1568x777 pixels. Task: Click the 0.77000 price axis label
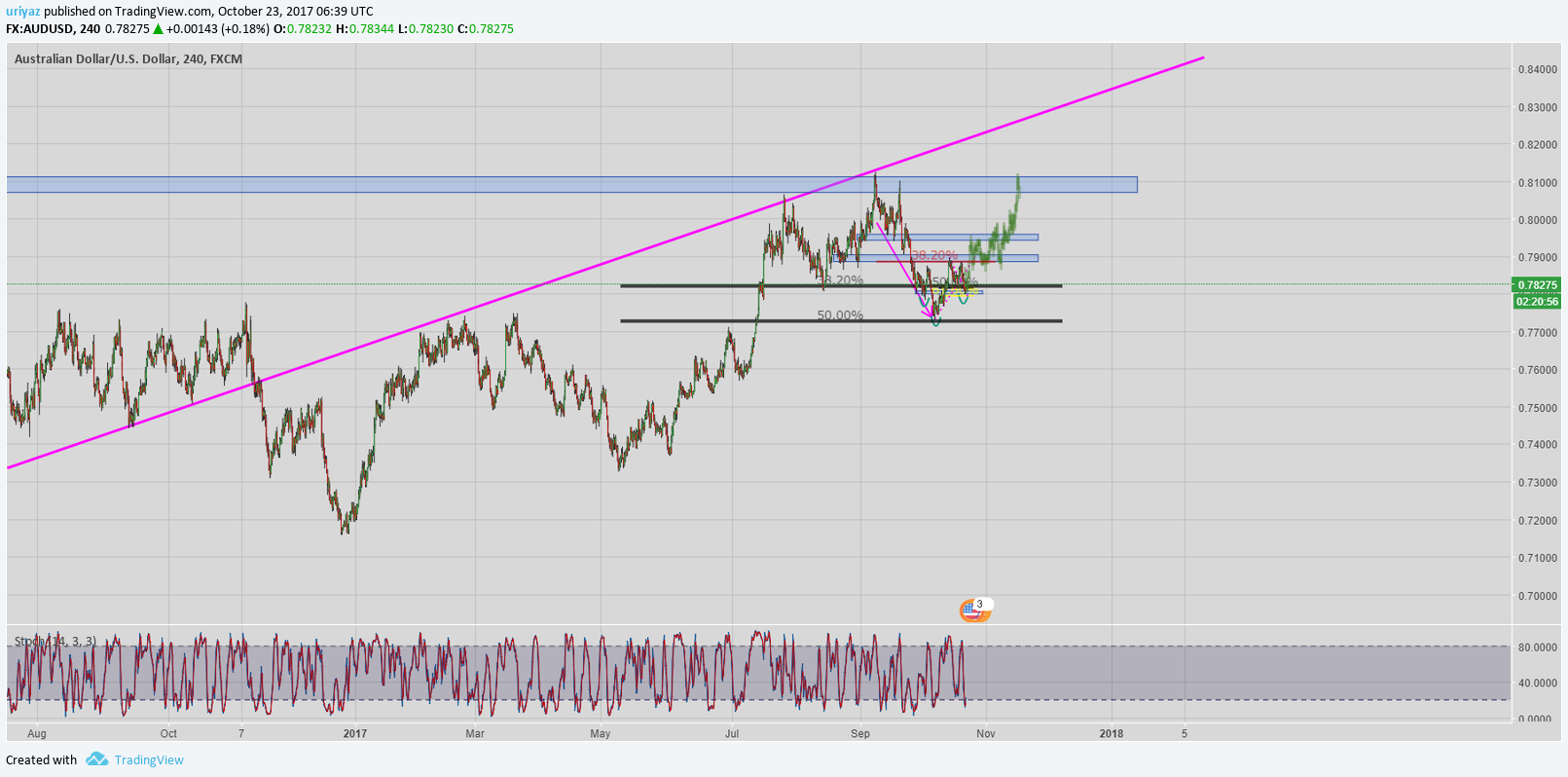pyautogui.click(x=1537, y=333)
